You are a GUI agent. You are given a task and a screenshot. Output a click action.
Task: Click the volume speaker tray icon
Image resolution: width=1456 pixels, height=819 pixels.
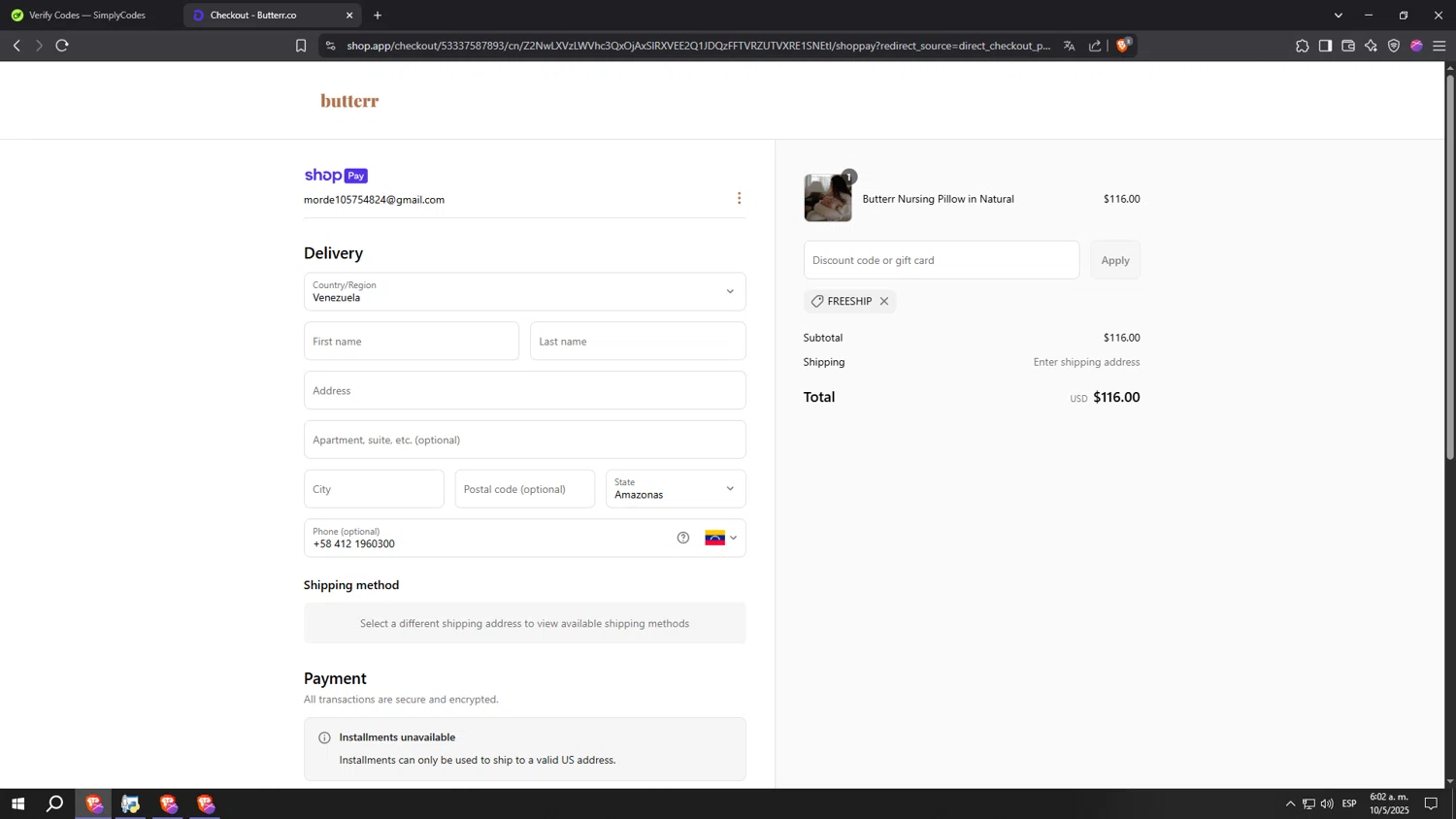1327,803
